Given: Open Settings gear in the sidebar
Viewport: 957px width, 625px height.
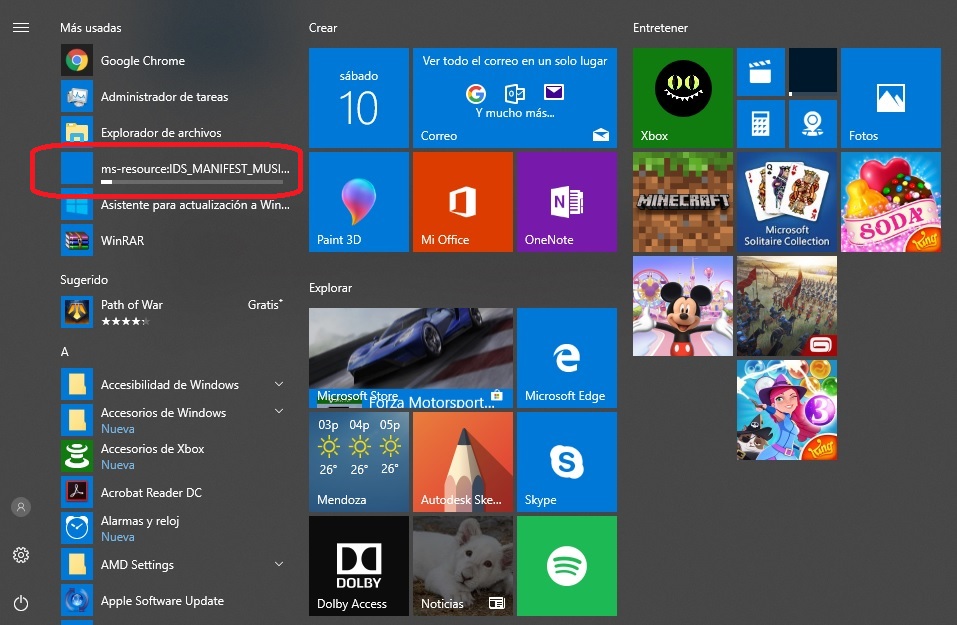Looking at the screenshot, I should (x=21, y=555).
